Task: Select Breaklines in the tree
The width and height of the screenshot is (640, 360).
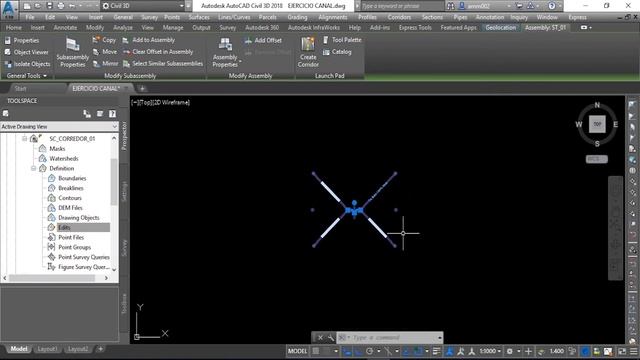Action: coord(71,188)
